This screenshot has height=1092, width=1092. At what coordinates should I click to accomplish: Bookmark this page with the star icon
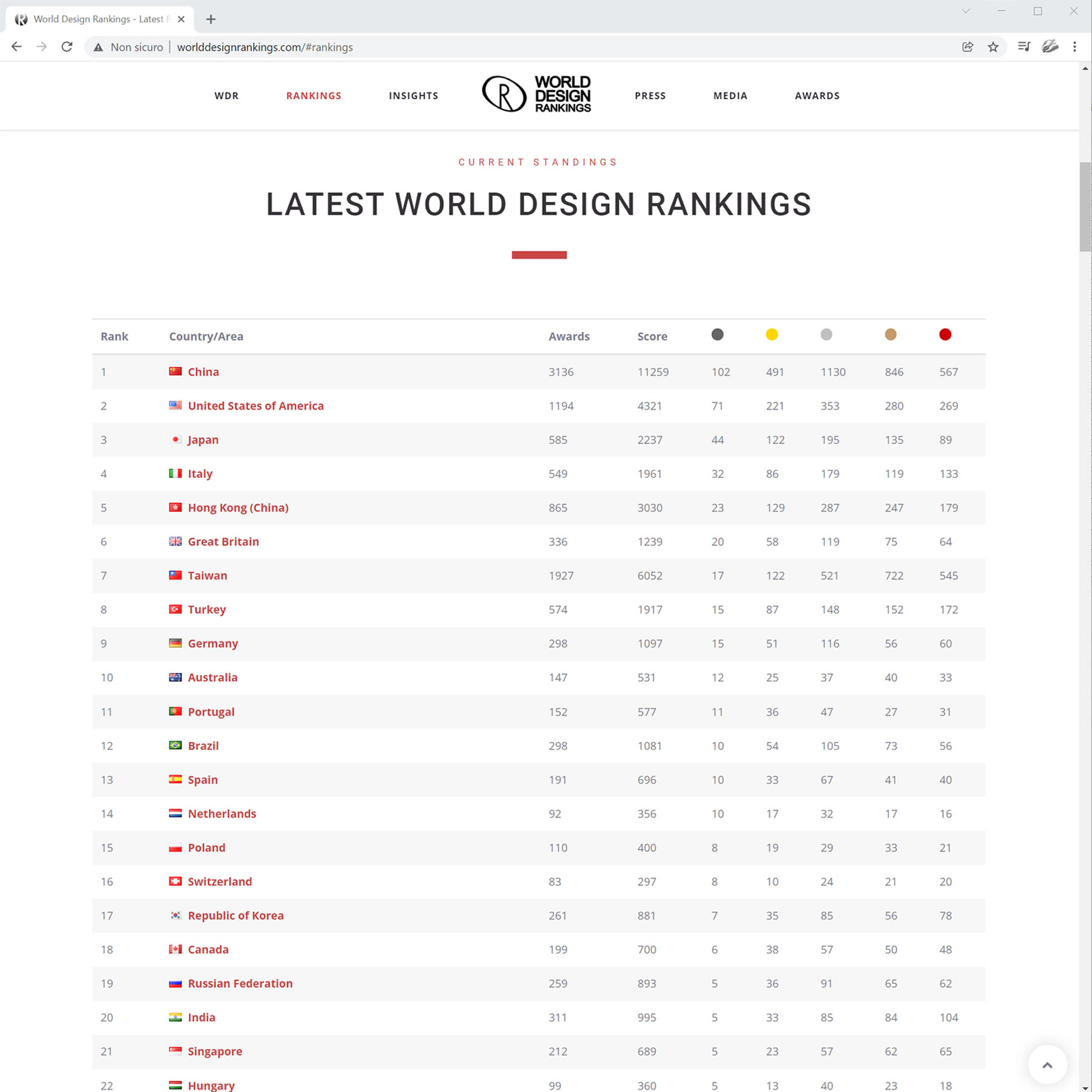point(993,47)
